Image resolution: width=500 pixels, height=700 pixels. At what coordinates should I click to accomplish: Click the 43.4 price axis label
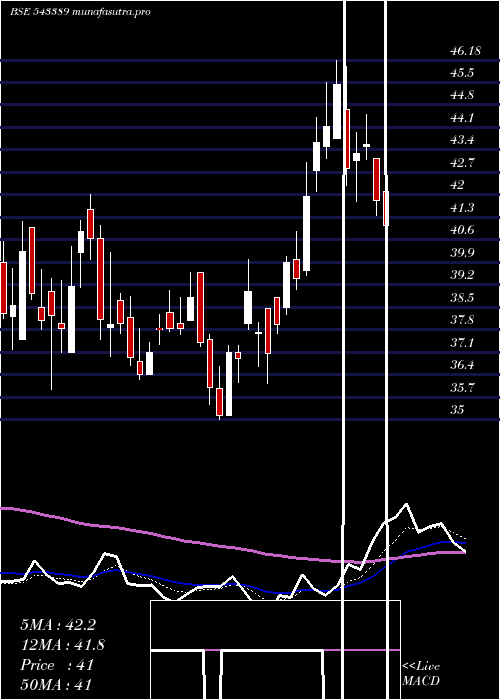pos(462,141)
